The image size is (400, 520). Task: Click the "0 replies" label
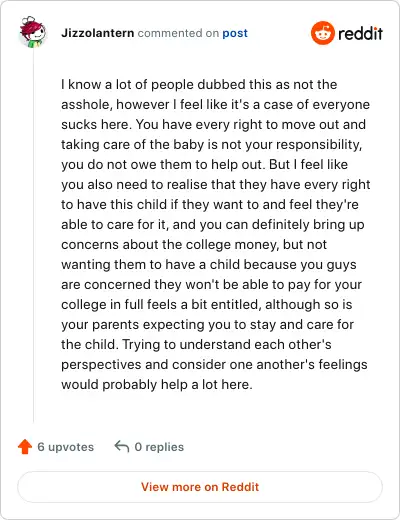coord(159,447)
